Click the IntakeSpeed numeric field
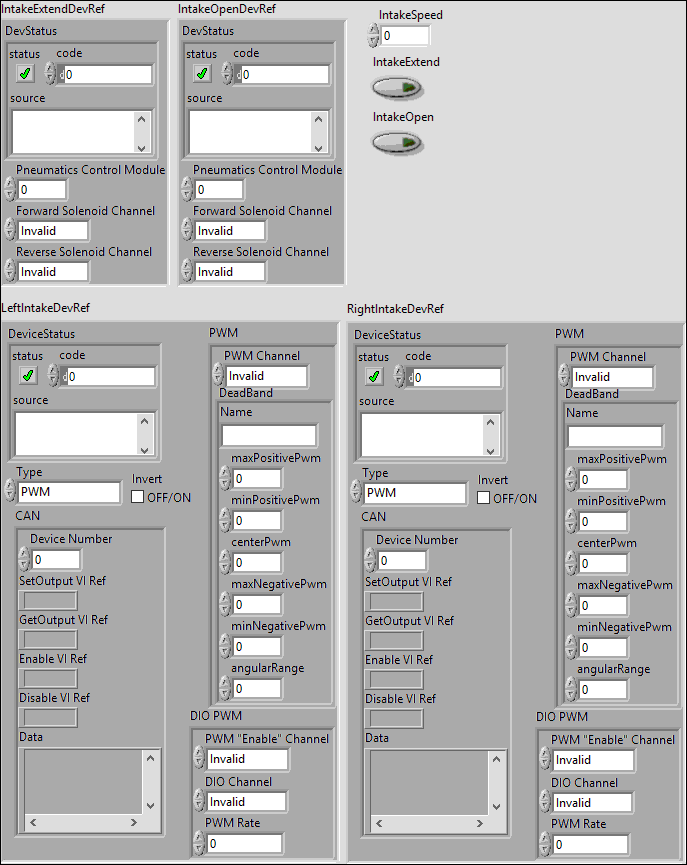The height and width of the screenshot is (865, 687). pyautogui.click(x=404, y=36)
